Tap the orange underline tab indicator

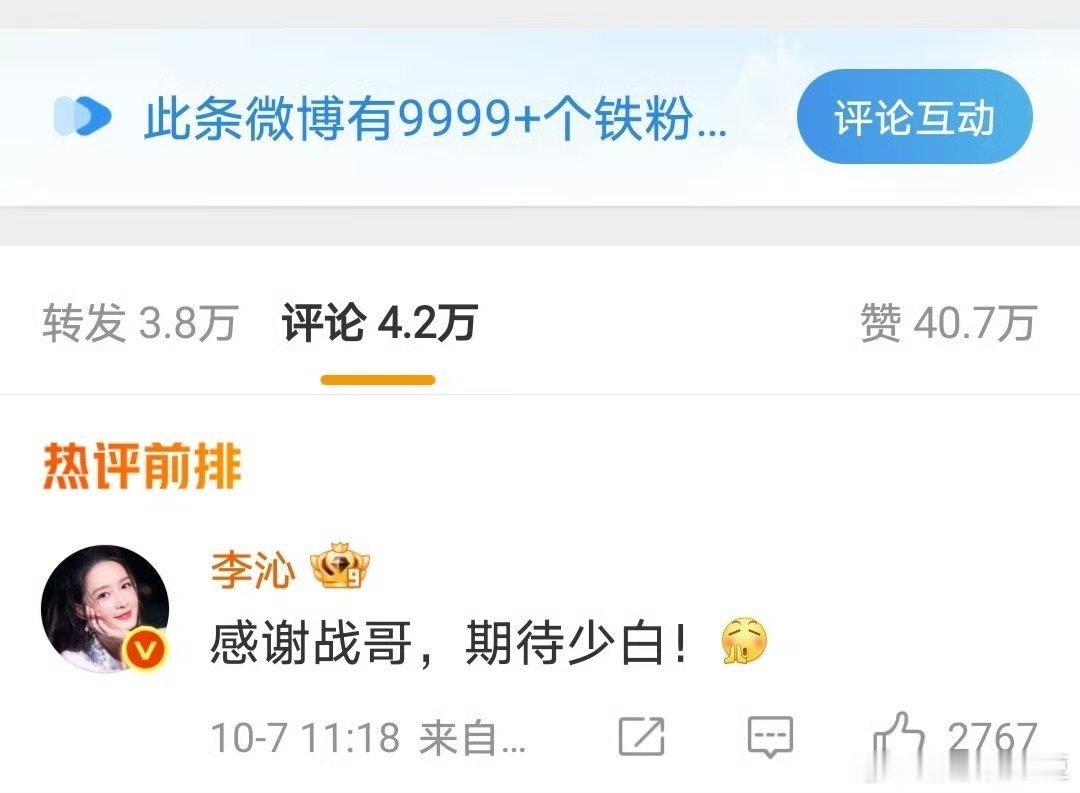tap(378, 380)
